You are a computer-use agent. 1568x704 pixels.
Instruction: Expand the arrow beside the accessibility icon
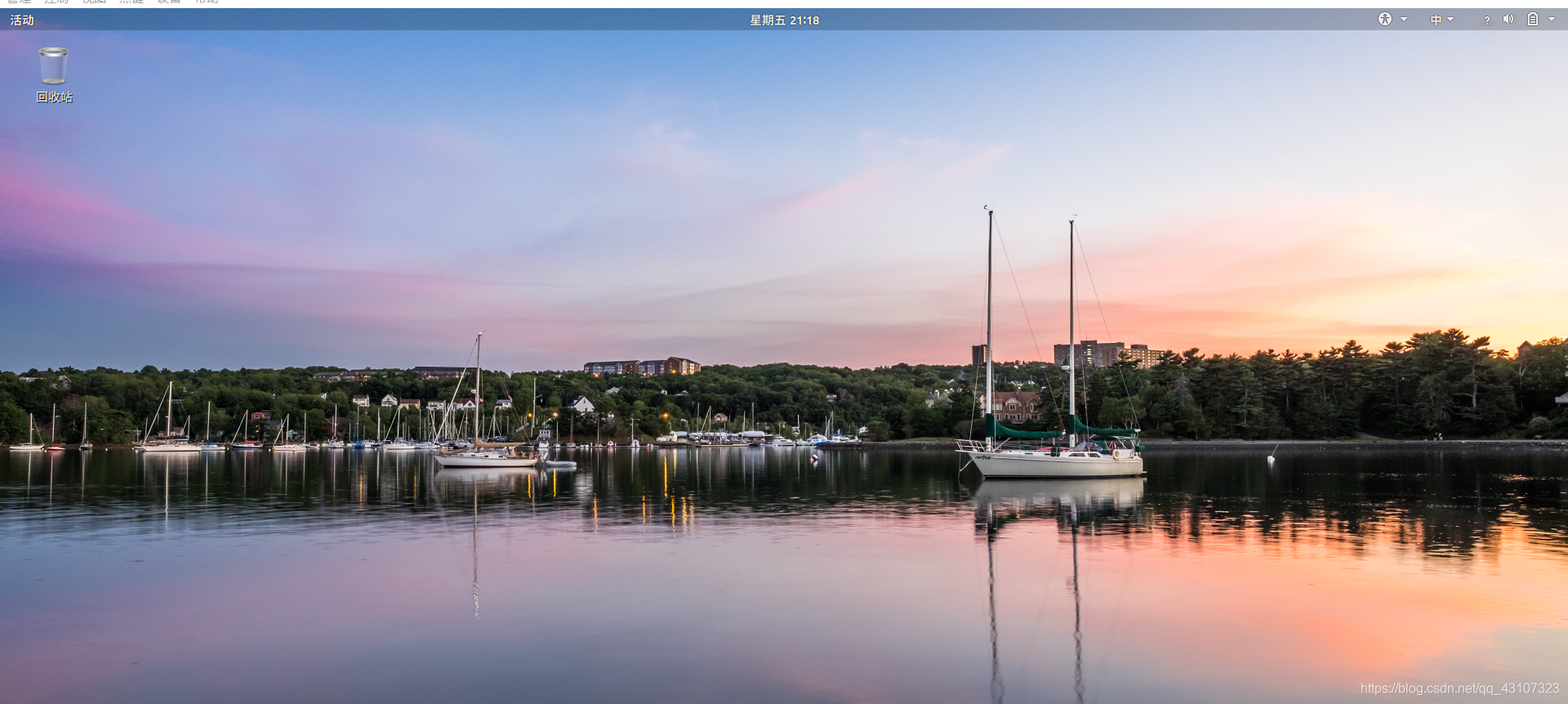1404,20
